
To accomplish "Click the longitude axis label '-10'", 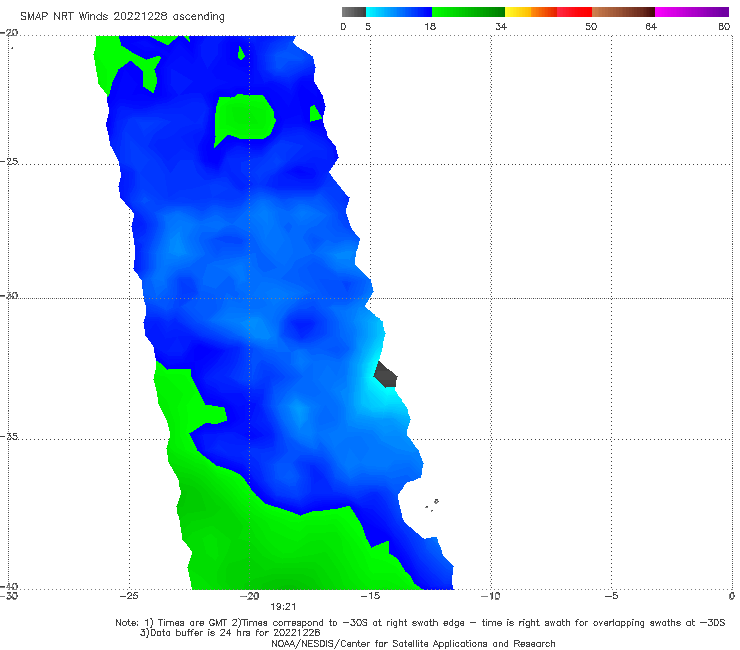I will pyautogui.click(x=490, y=596).
